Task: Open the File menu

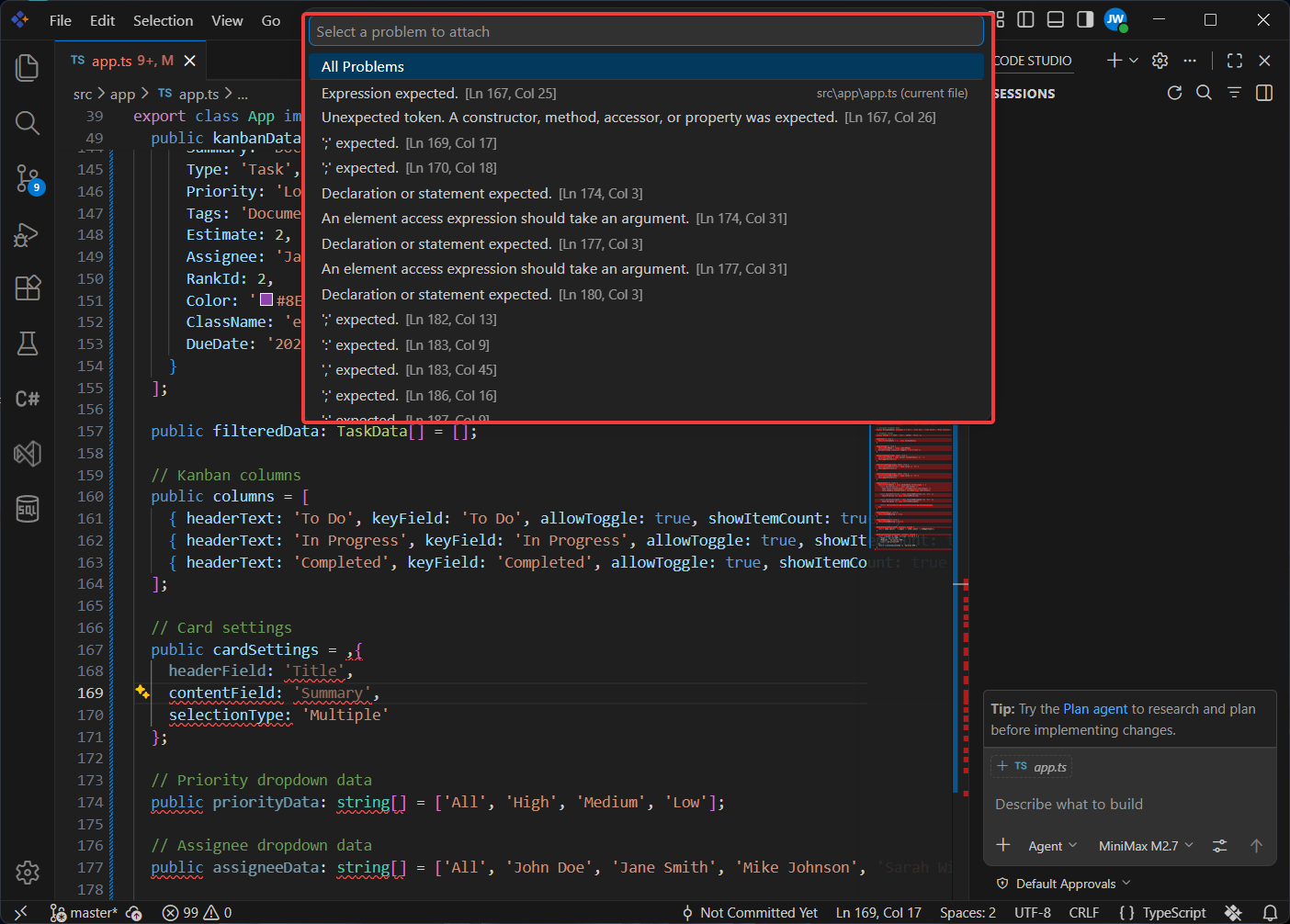Action: click(61, 20)
